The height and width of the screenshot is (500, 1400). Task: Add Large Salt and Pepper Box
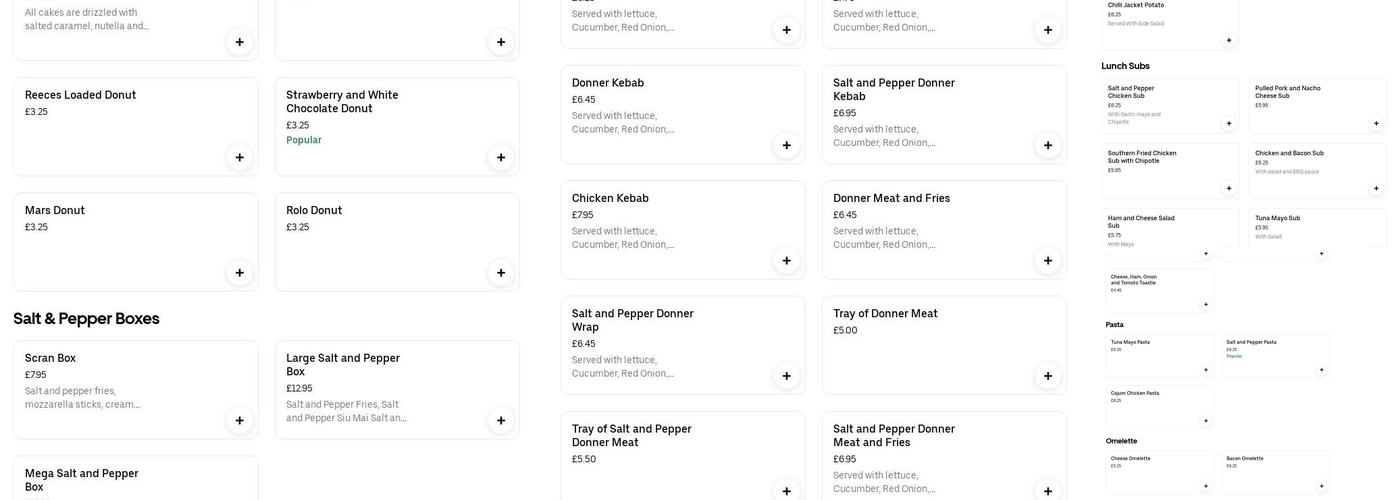[501, 421]
